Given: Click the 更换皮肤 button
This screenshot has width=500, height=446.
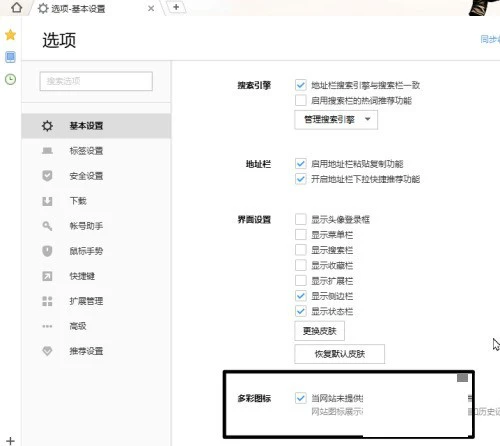Looking at the screenshot, I should point(319,331).
